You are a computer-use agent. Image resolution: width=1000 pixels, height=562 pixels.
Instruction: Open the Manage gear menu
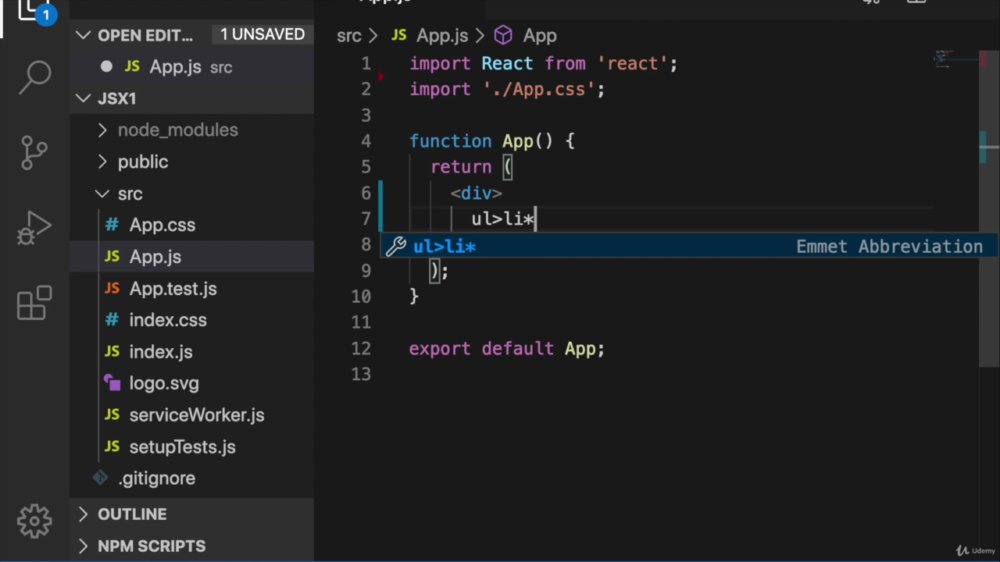point(34,521)
